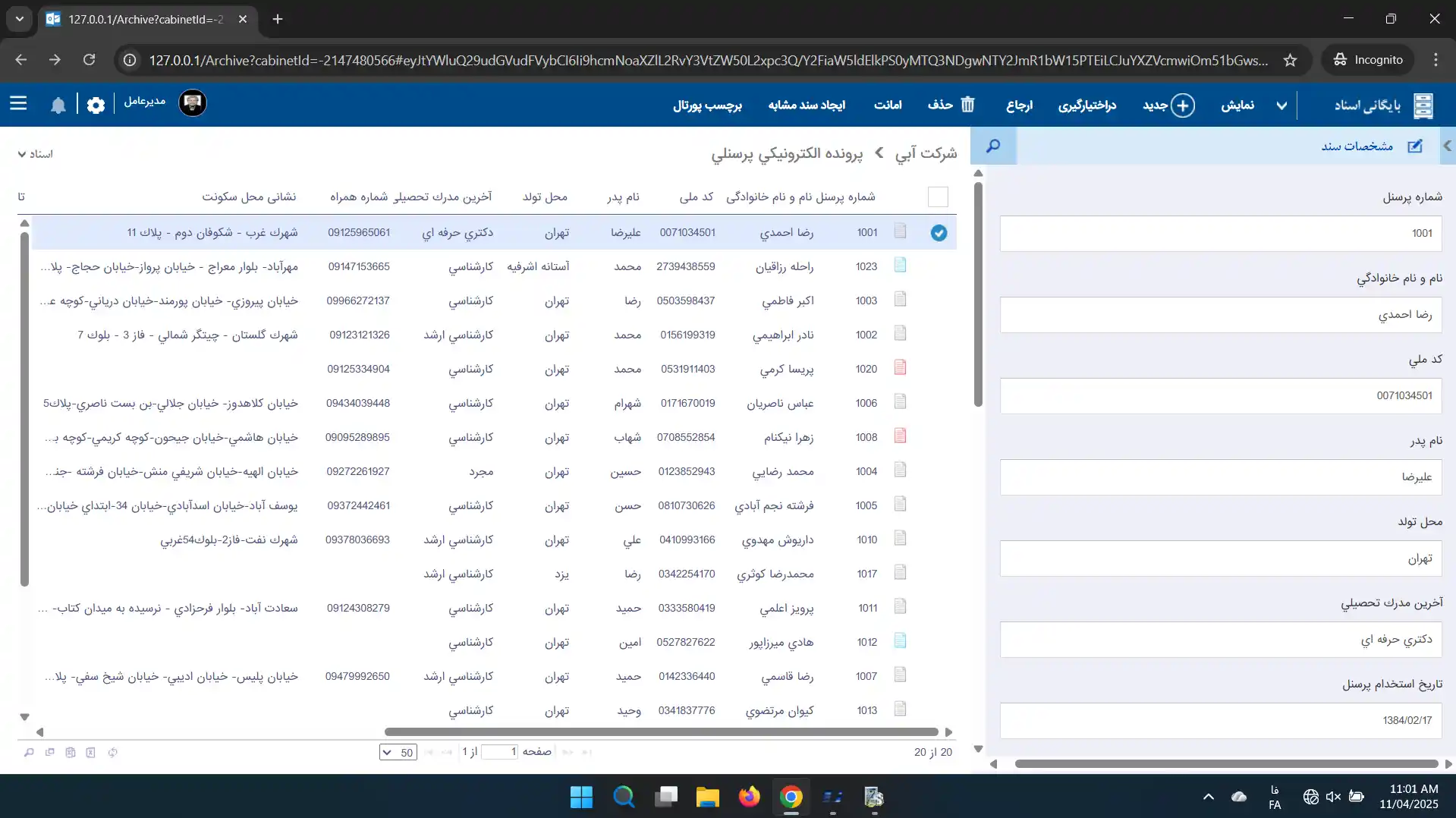Uncheck the selected row for رضا احمدی
This screenshot has height=818, width=1456.
point(939,233)
